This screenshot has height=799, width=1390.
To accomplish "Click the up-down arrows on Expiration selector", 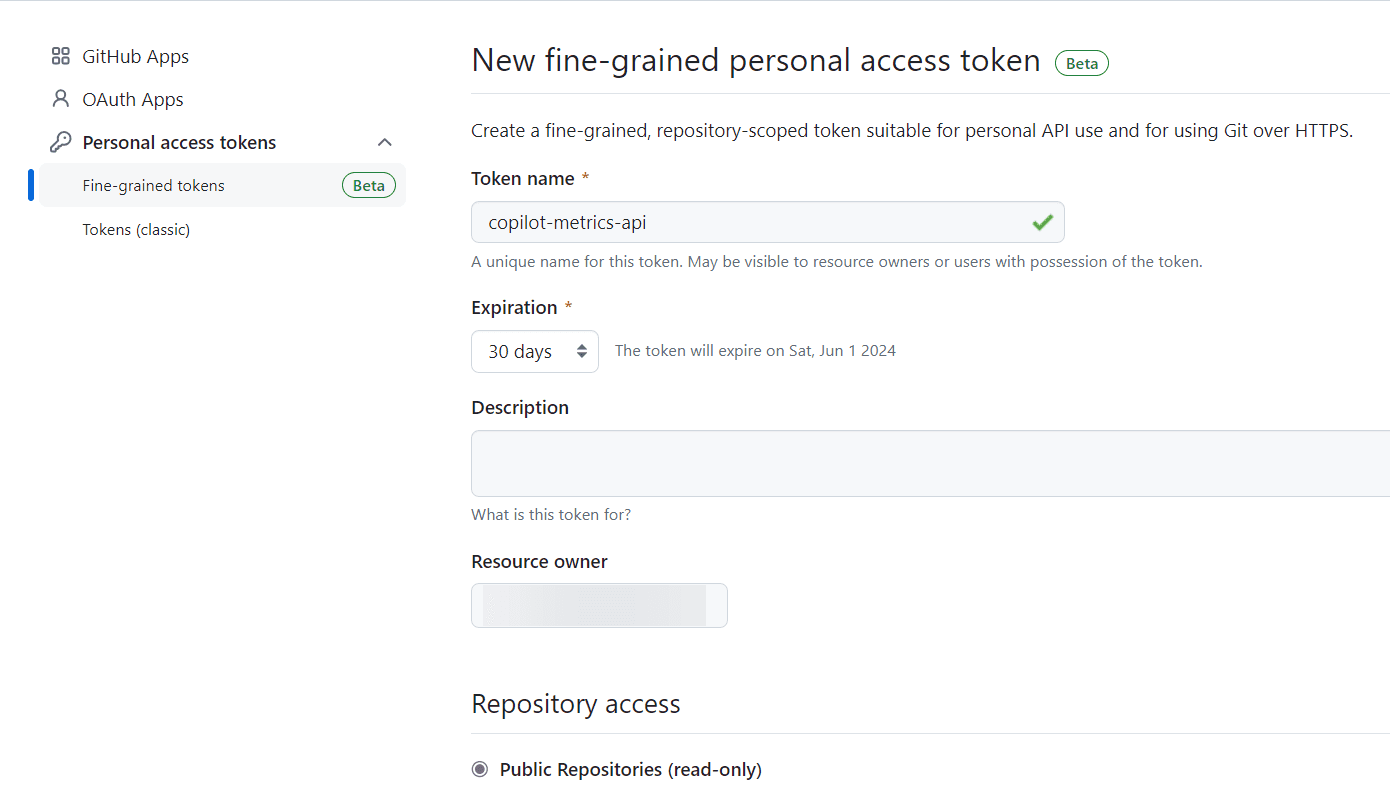I will pyautogui.click(x=582, y=352).
